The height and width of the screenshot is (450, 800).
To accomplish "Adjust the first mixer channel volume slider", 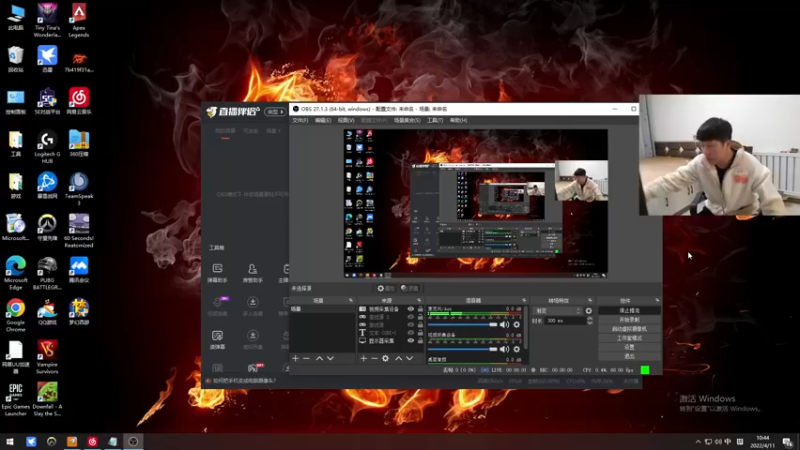I will click(x=462, y=324).
